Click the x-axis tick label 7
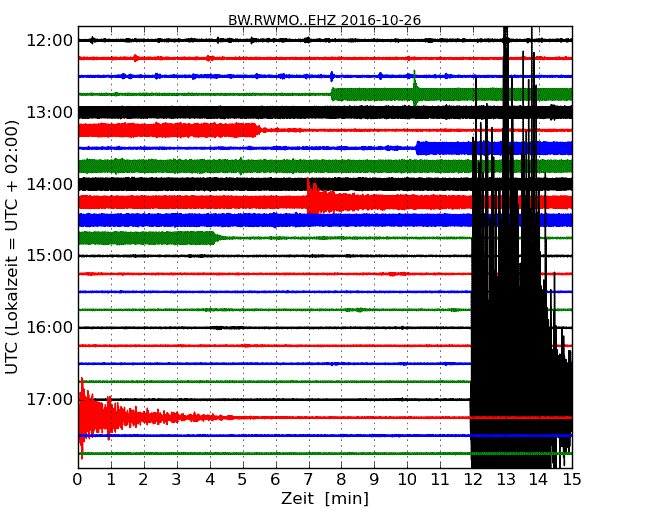Image resolution: width=650 pixels, height=520 pixels. coord(308,480)
